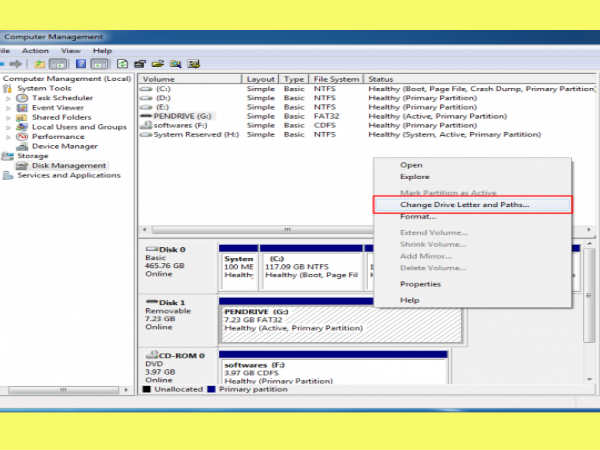The image size is (600, 450).
Task: Click the Forward arrow toolbar icon
Action: point(16,64)
